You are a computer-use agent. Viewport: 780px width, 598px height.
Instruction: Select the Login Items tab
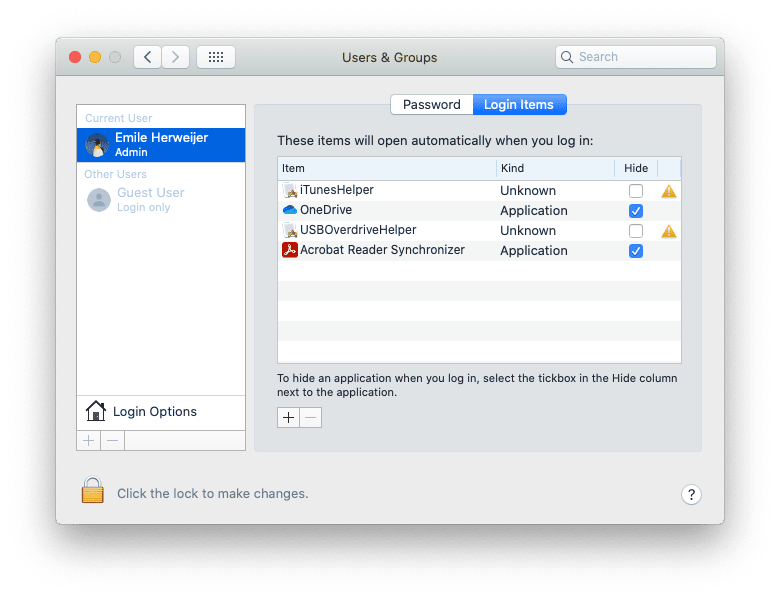(519, 104)
